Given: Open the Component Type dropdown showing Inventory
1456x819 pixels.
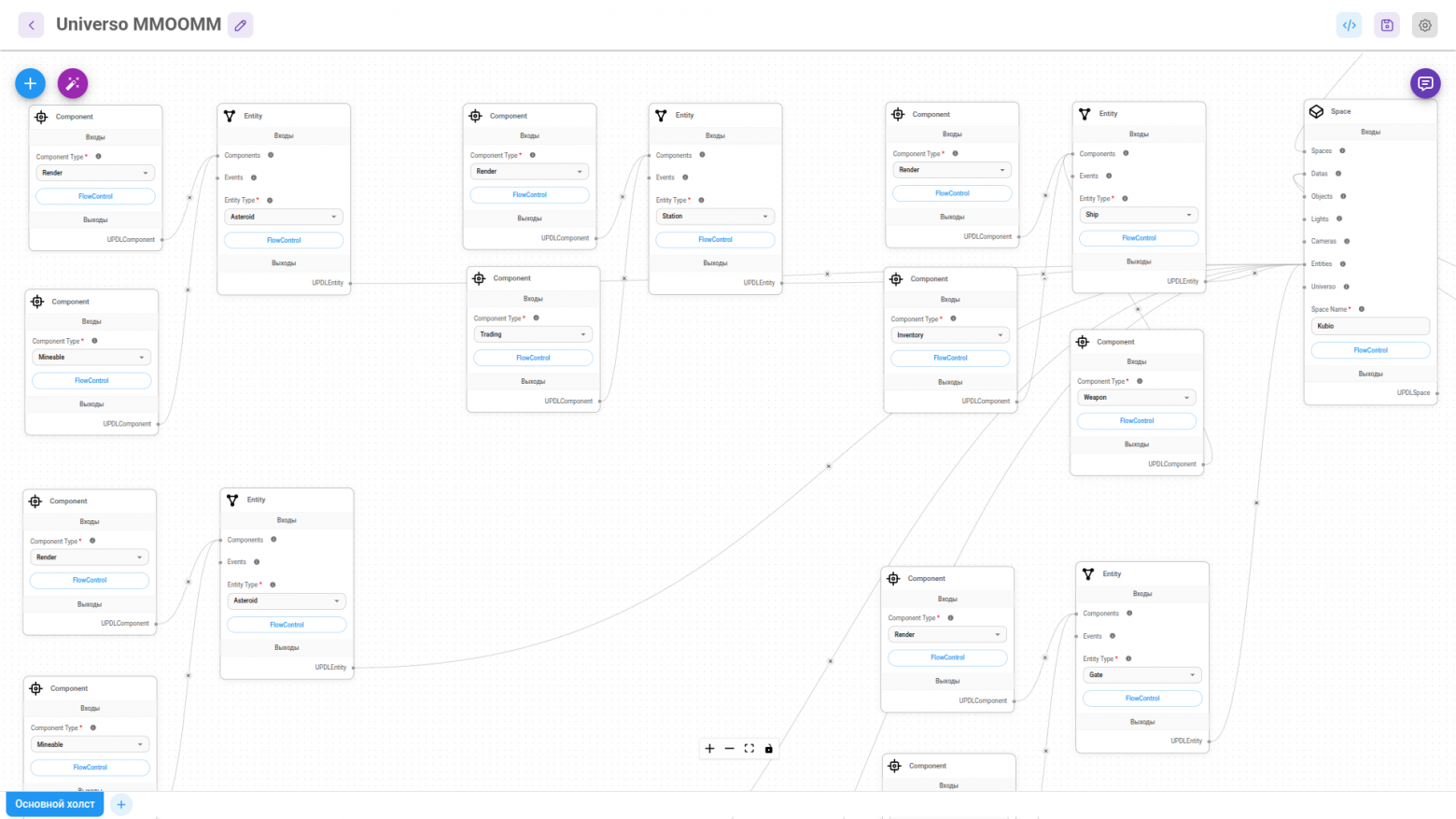Looking at the screenshot, I should click(x=950, y=335).
